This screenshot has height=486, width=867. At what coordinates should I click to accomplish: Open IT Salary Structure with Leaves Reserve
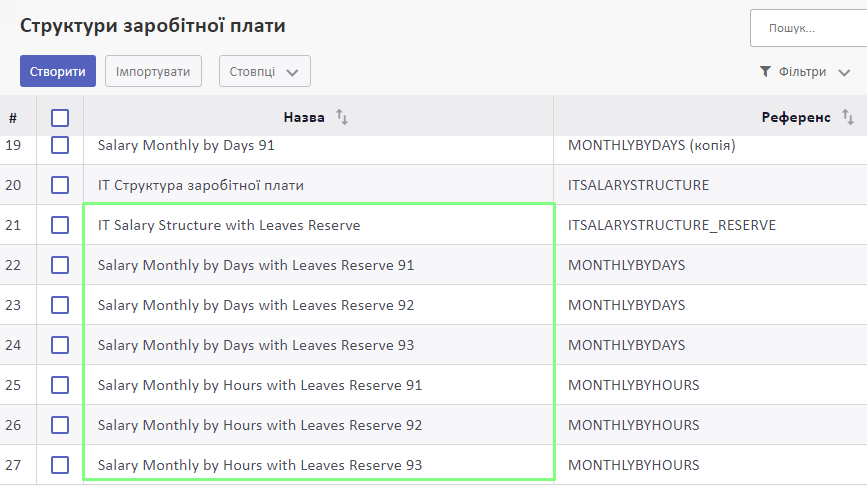[229, 225]
